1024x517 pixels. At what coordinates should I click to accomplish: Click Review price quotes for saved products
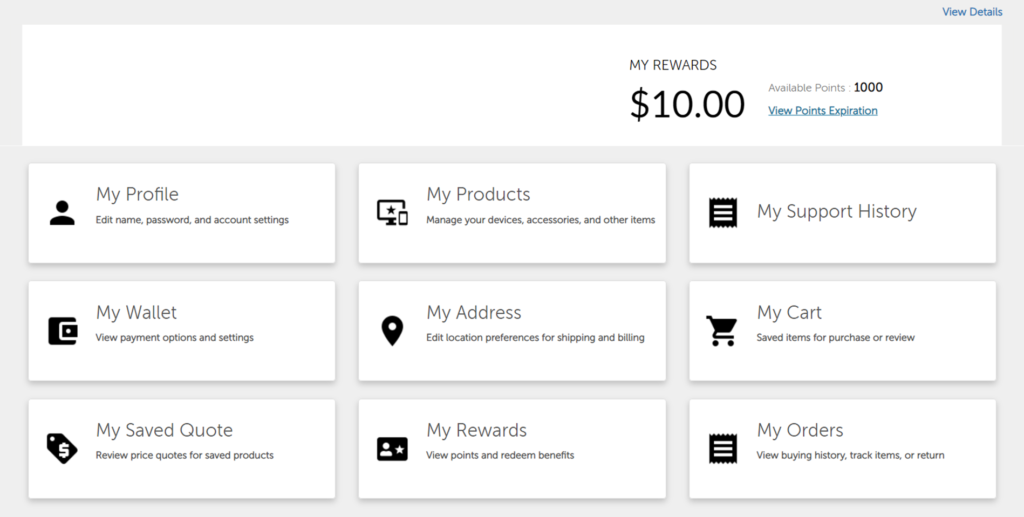click(184, 455)
